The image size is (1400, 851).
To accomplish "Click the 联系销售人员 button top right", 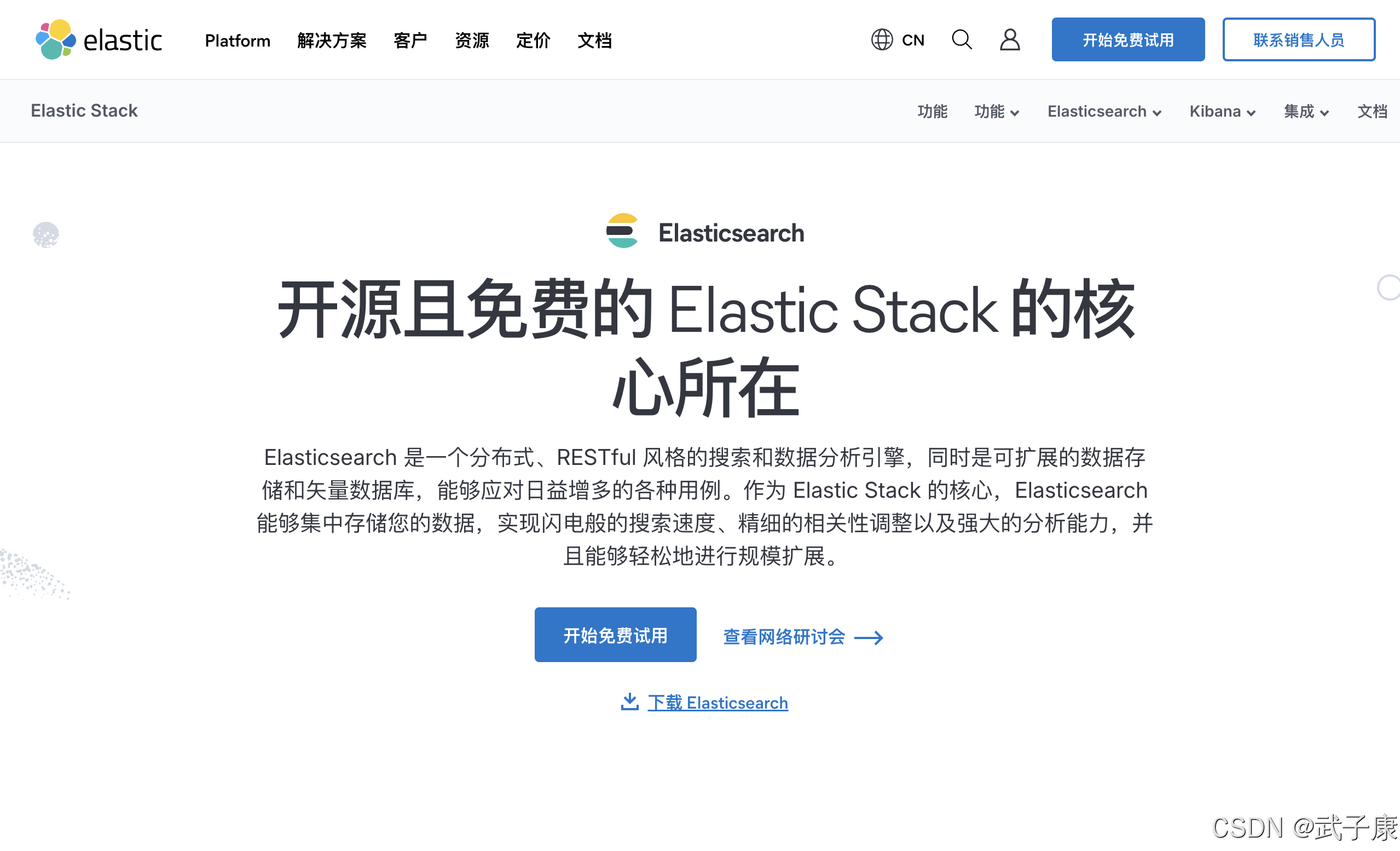I will [1298, 39].
